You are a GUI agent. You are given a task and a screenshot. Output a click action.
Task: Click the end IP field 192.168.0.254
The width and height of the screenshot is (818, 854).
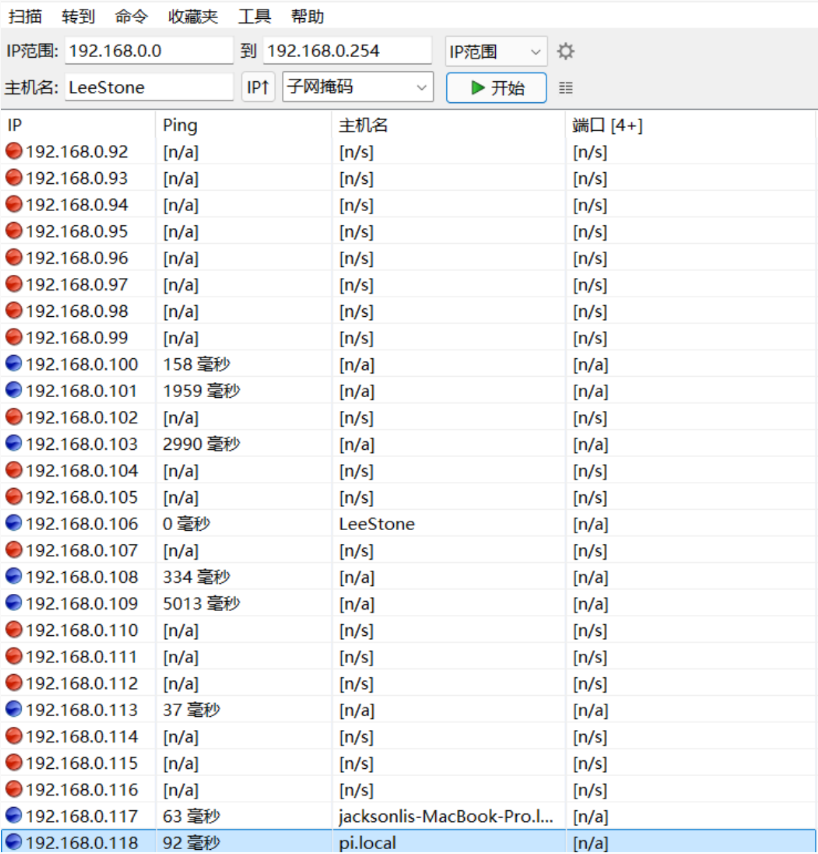coord(347,51)
